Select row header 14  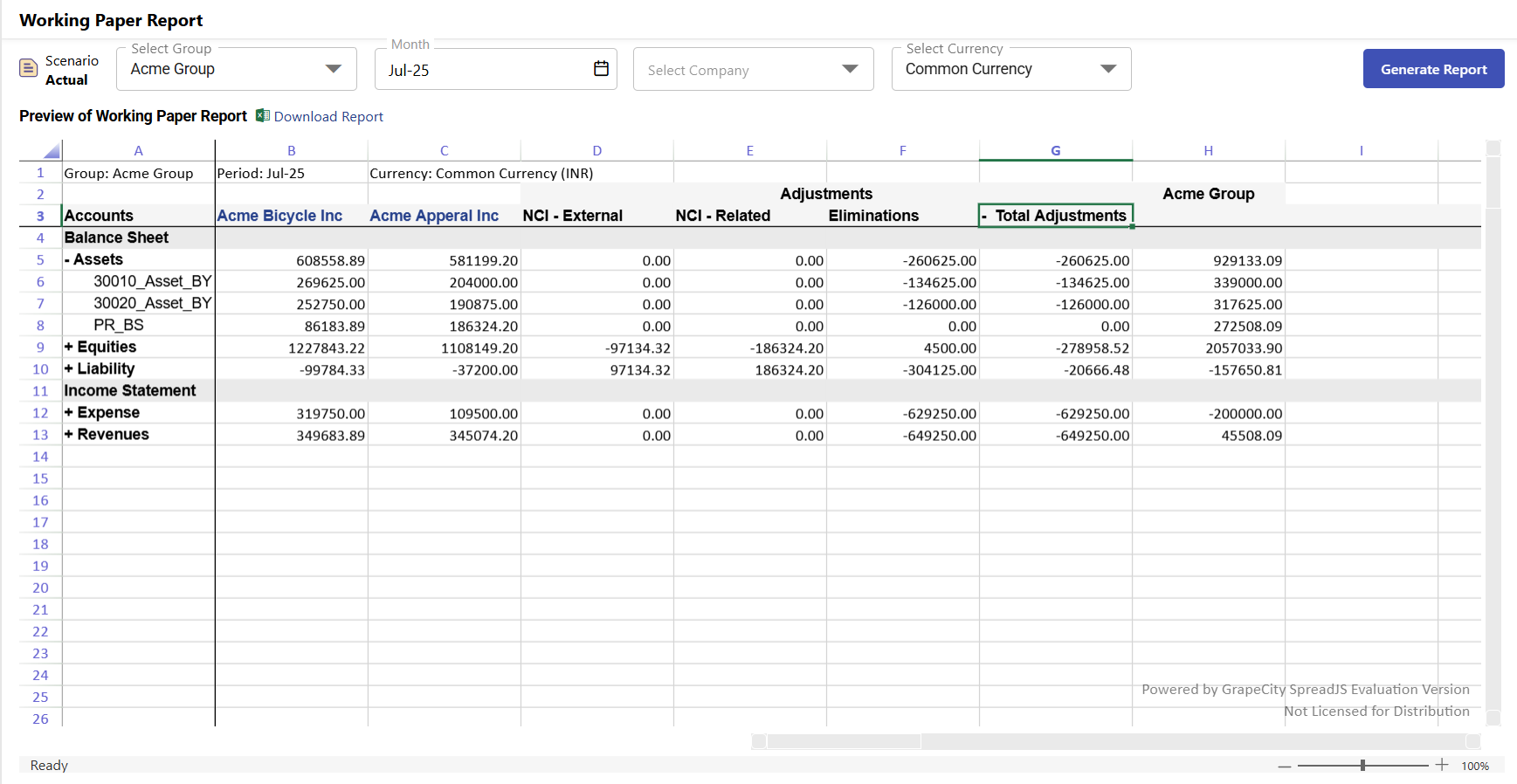click(40, 456)
